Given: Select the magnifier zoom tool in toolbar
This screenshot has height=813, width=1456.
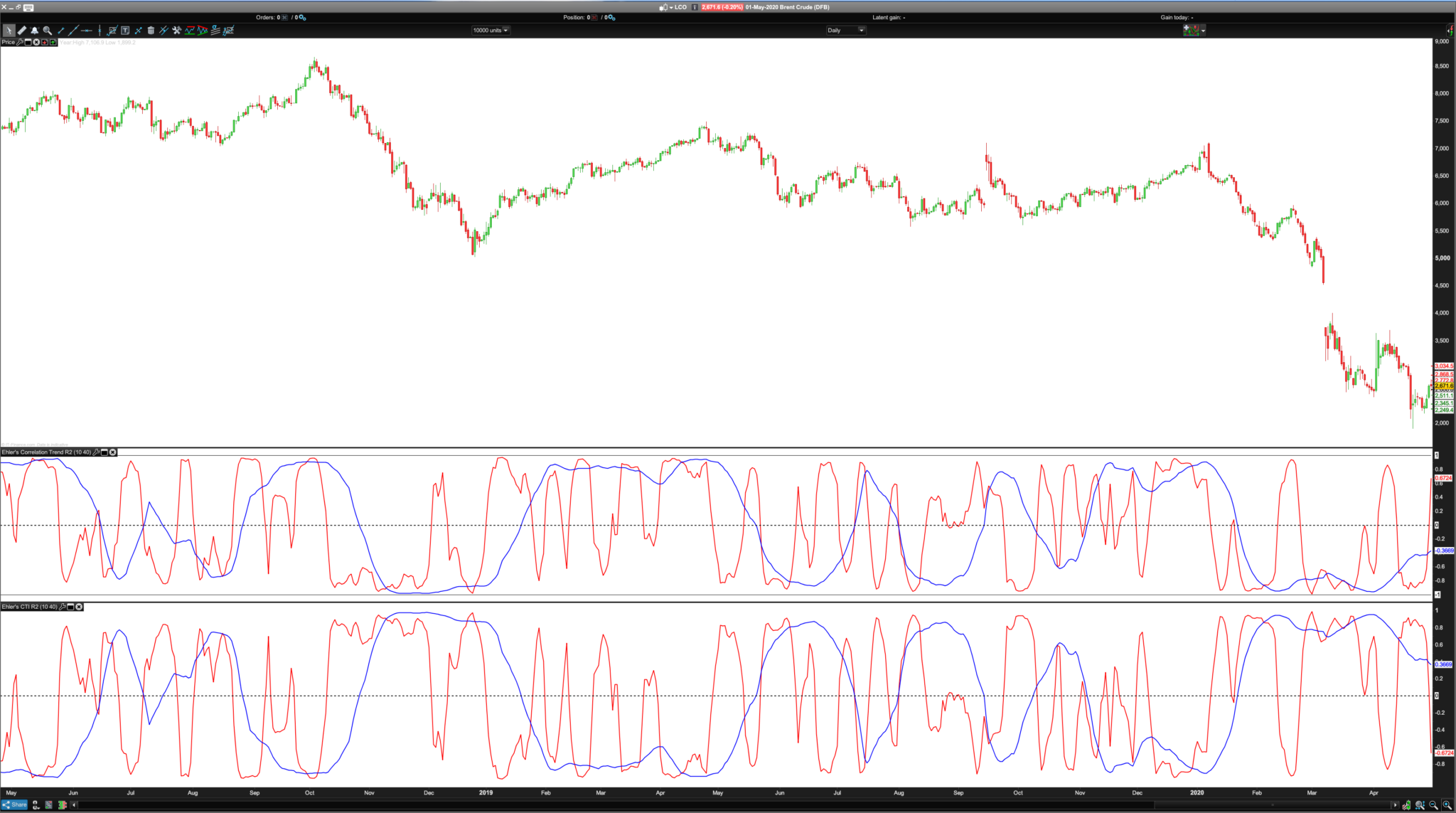Looking at the screenshot, I should [x=48, y=31].
